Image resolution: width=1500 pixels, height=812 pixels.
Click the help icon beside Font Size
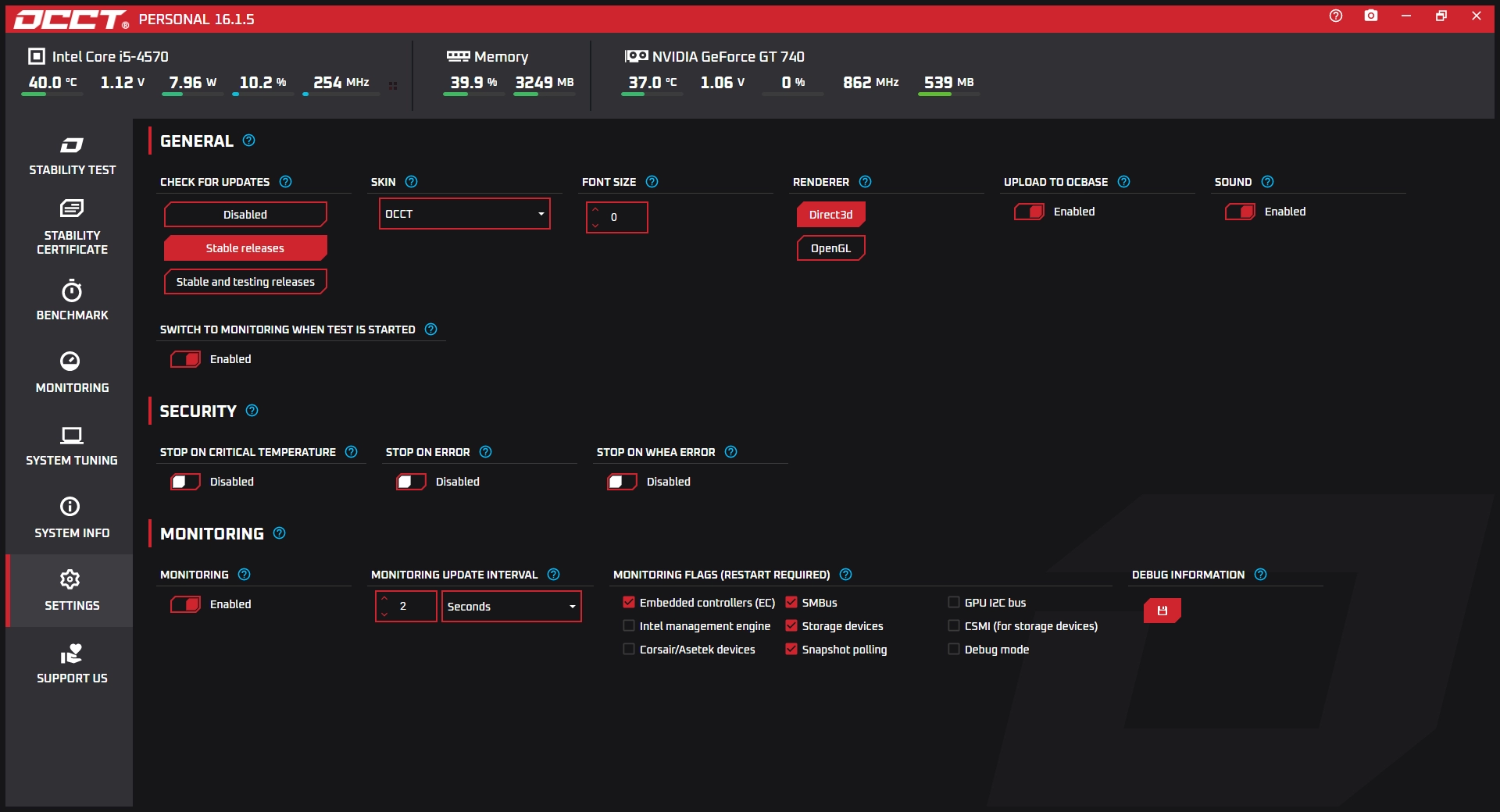coord(652,182)
